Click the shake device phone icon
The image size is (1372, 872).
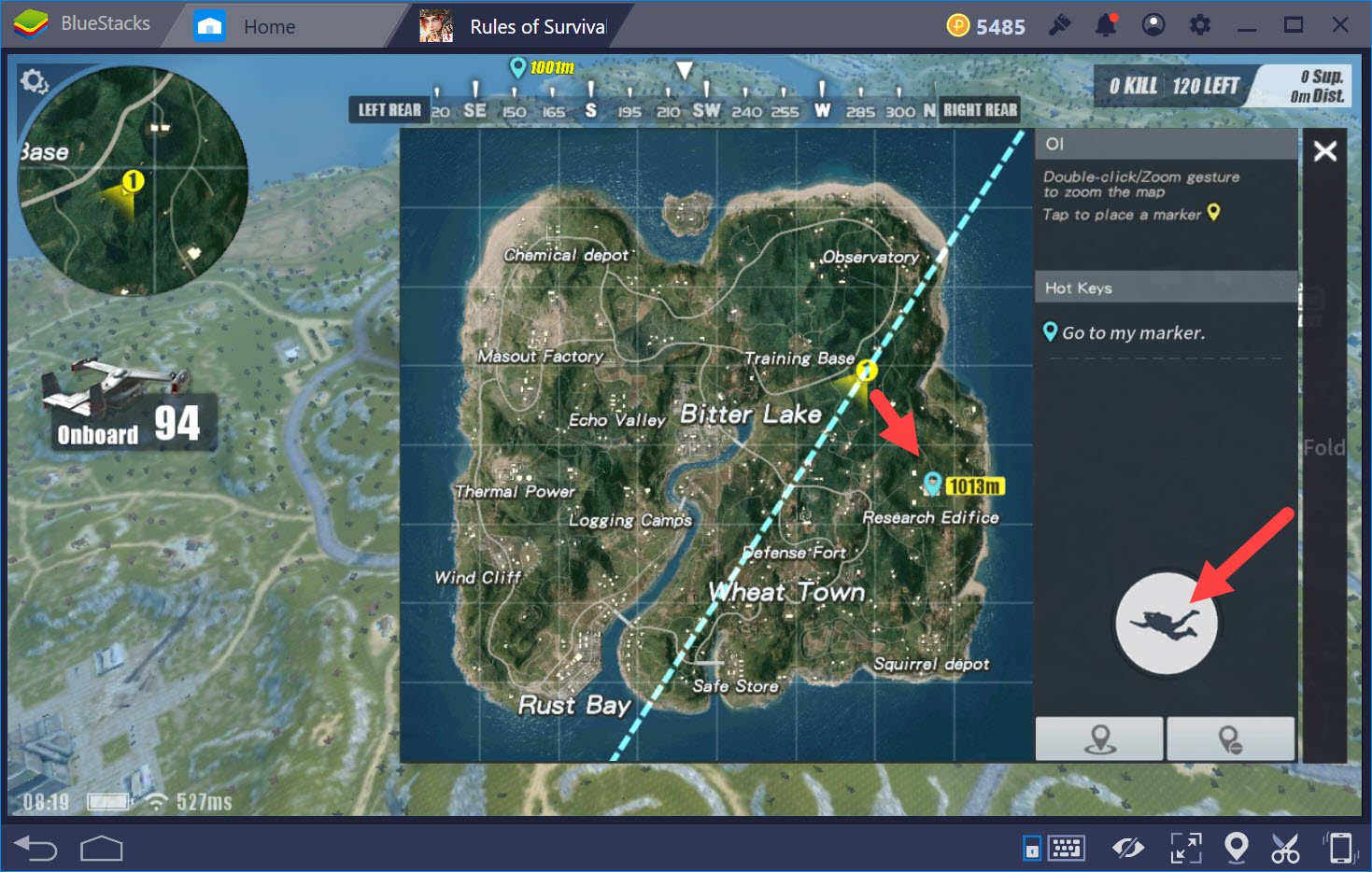pyautogui.click(x=1341, y=848)
